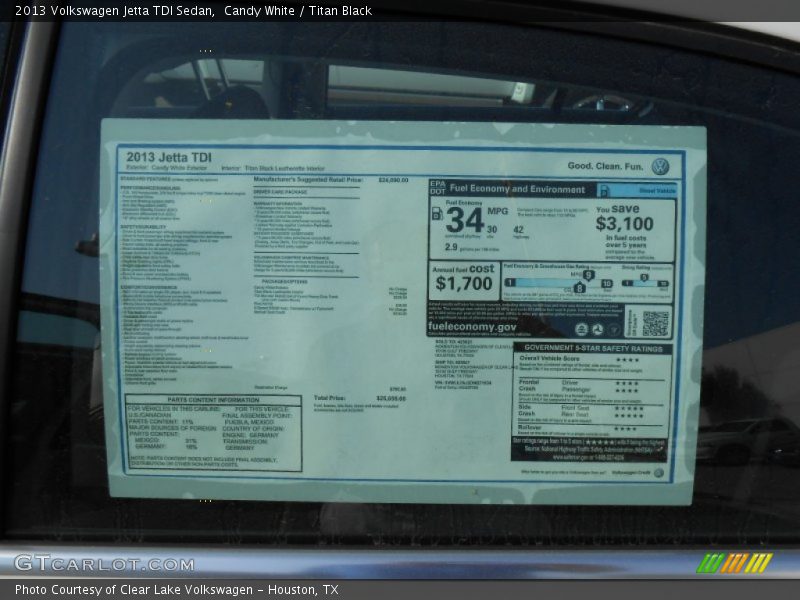Click the "Diesel Vehicle" blue label banner
This screenshot has width=800, height=600.
tap(637, 190)
